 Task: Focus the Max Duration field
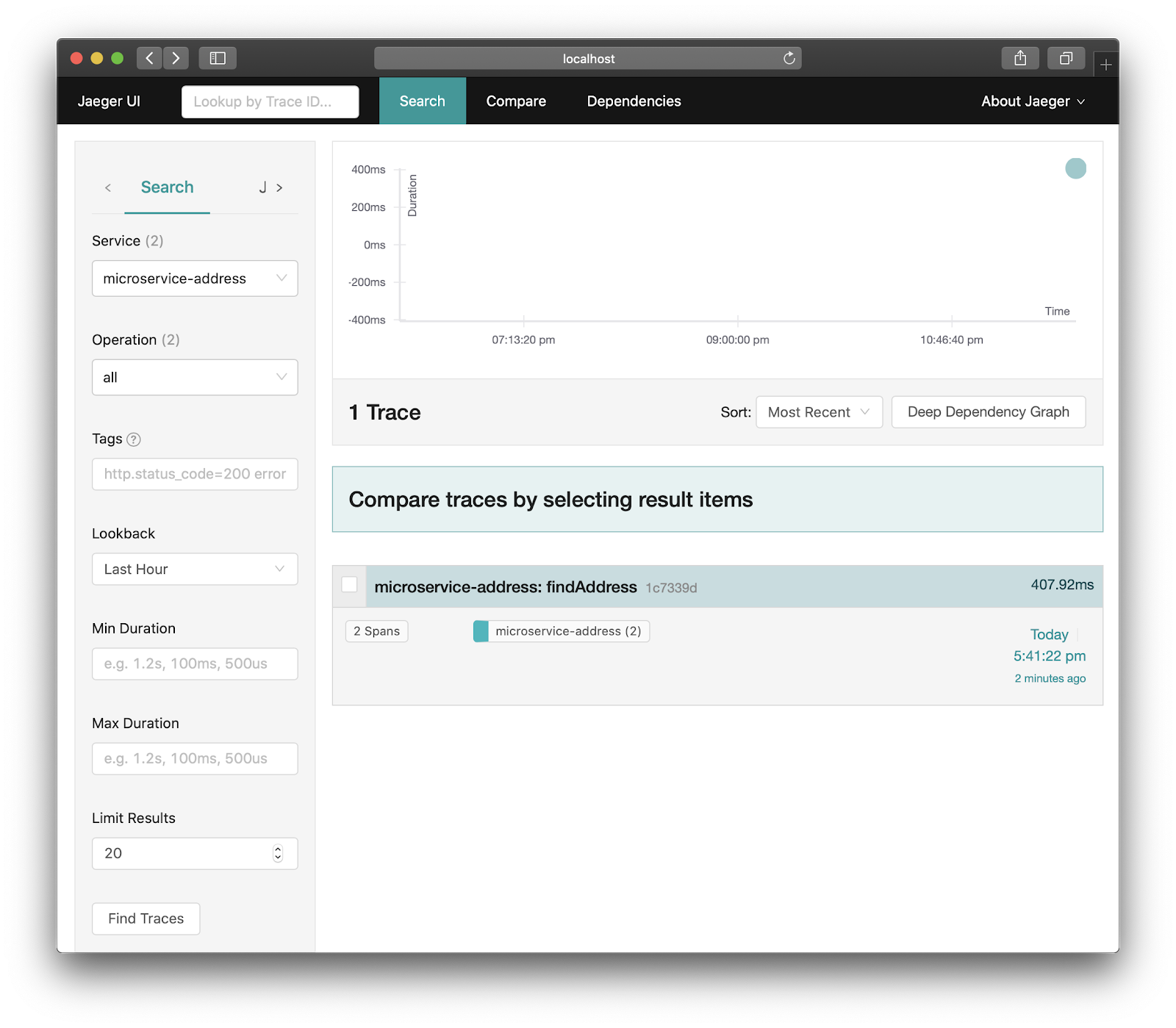click(x=195, y=758)
